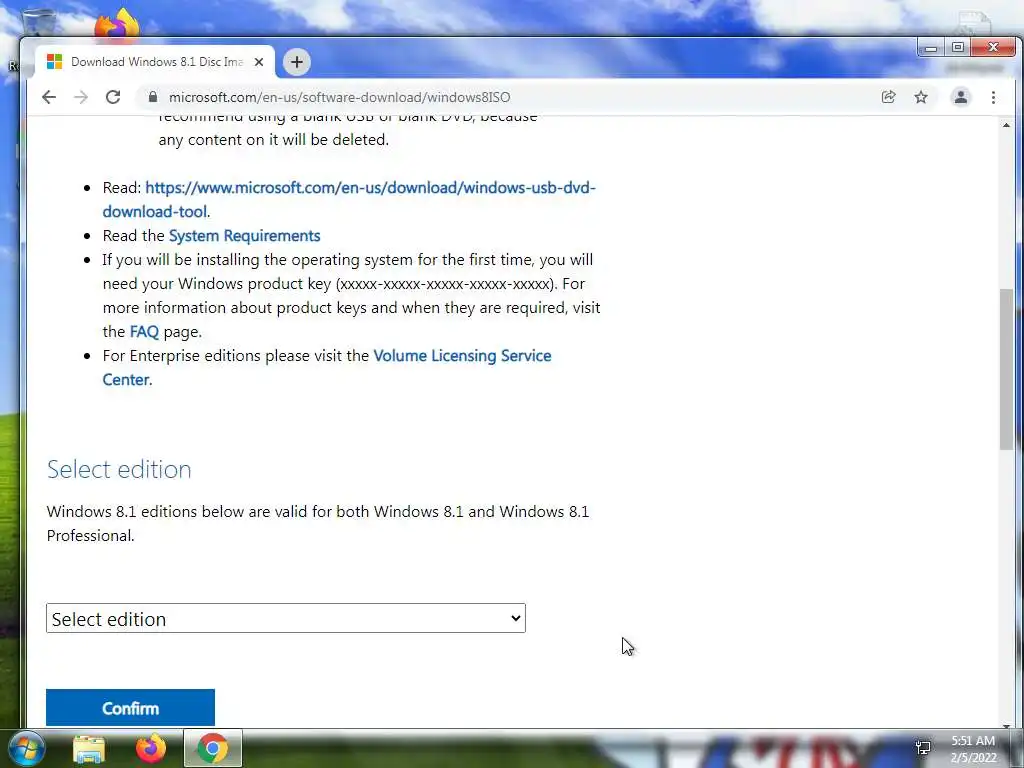Close the Download Windows 8.1 tab
1024x768 pixels.
point(259,62)
